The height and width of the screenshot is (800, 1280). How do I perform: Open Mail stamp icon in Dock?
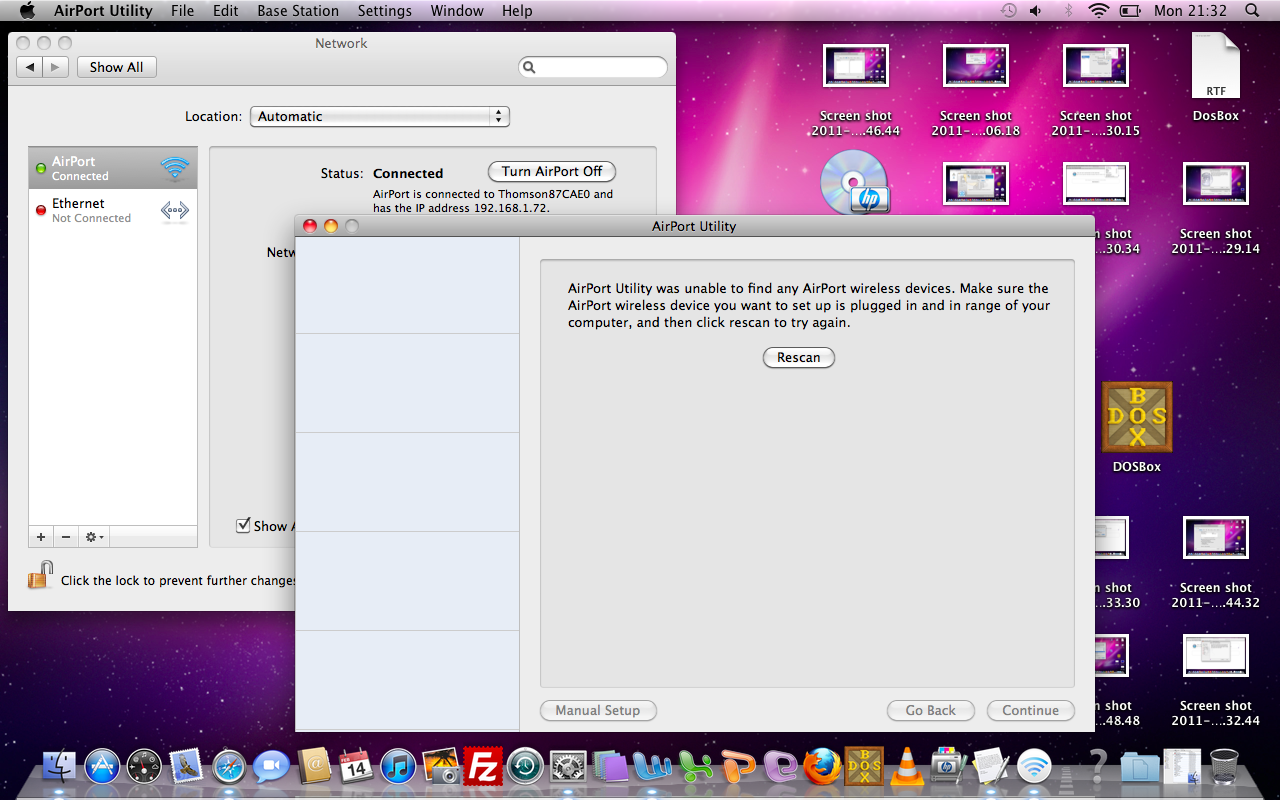186,767
